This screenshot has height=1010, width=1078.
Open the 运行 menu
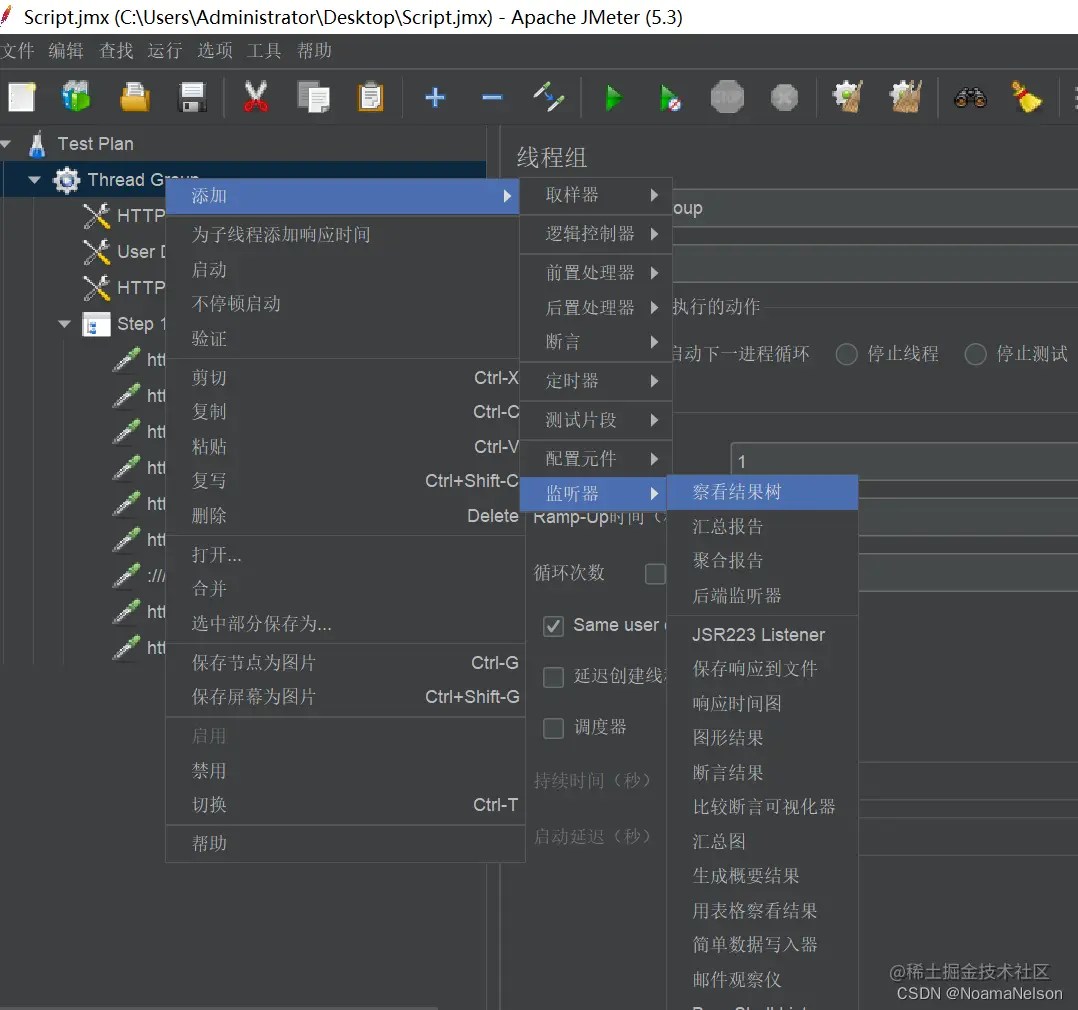pos(165,51)
